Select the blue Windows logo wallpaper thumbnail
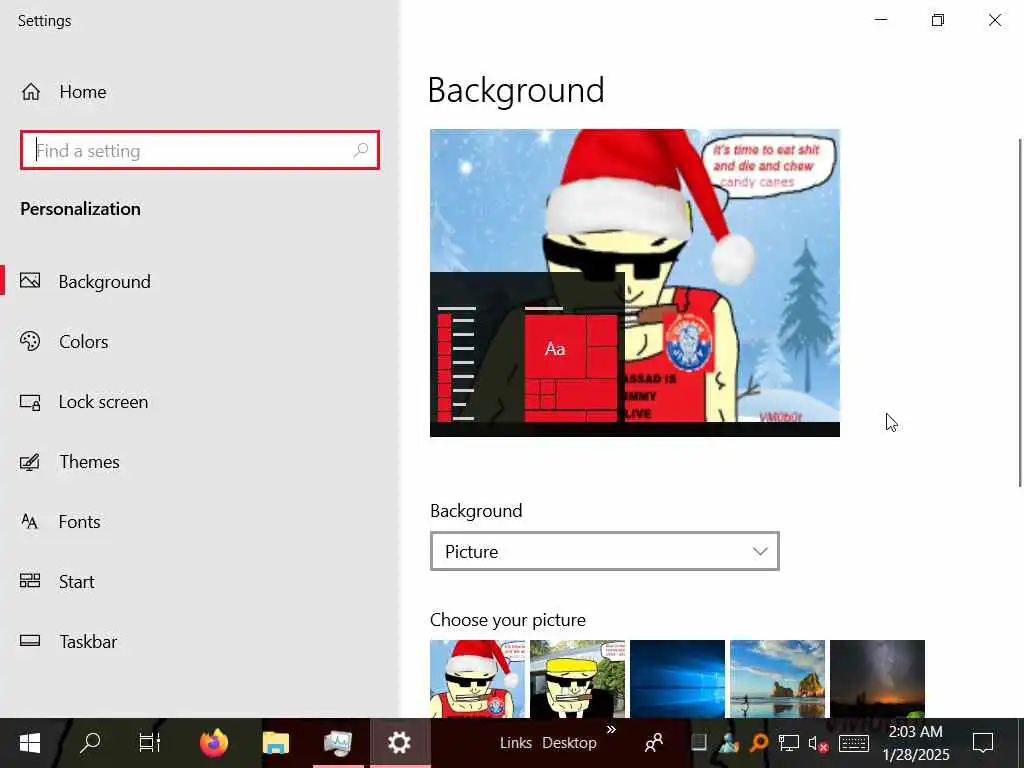The image size is (1024, 768). pyautogui.click(x=677, y=679)
